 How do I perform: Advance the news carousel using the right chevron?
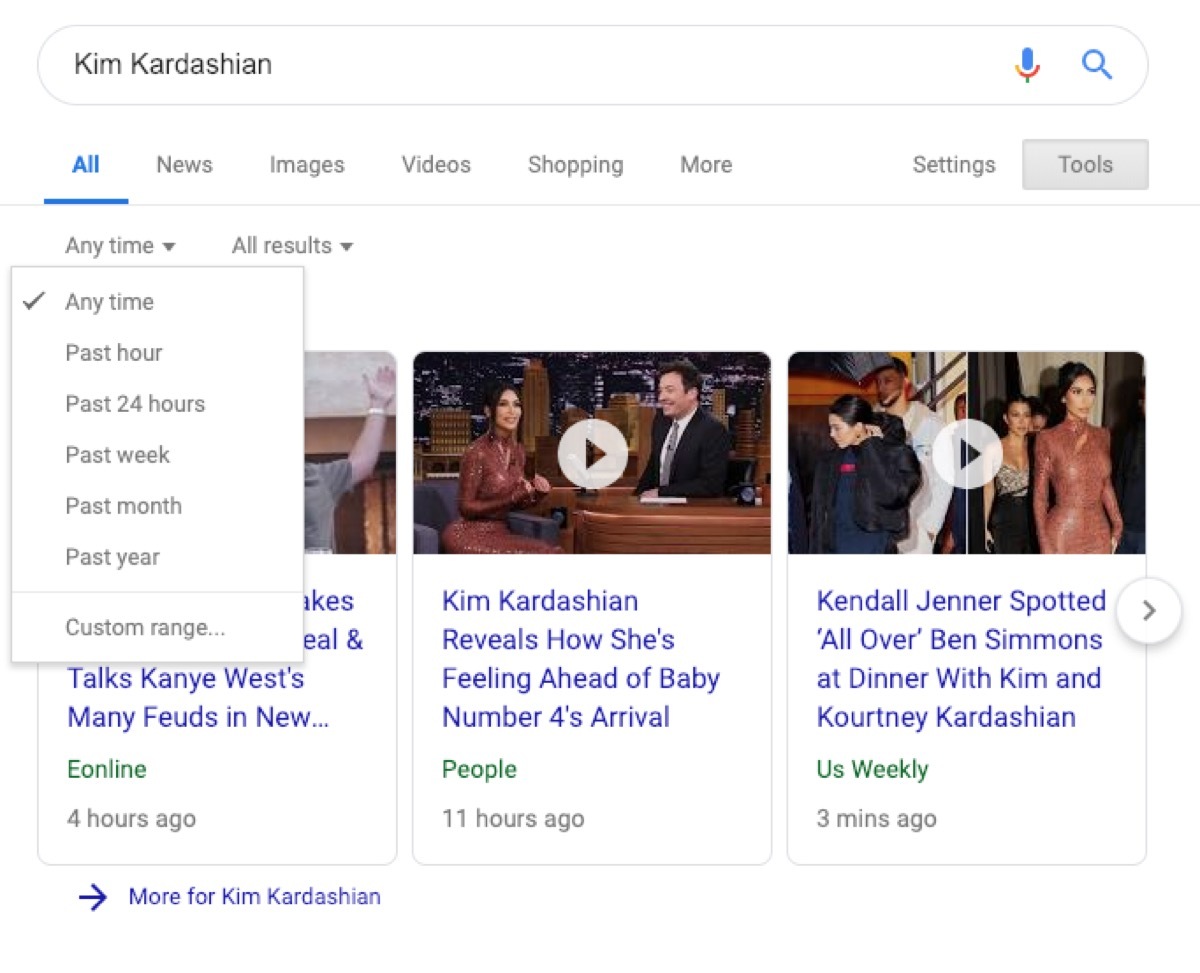pos(1149,610)
